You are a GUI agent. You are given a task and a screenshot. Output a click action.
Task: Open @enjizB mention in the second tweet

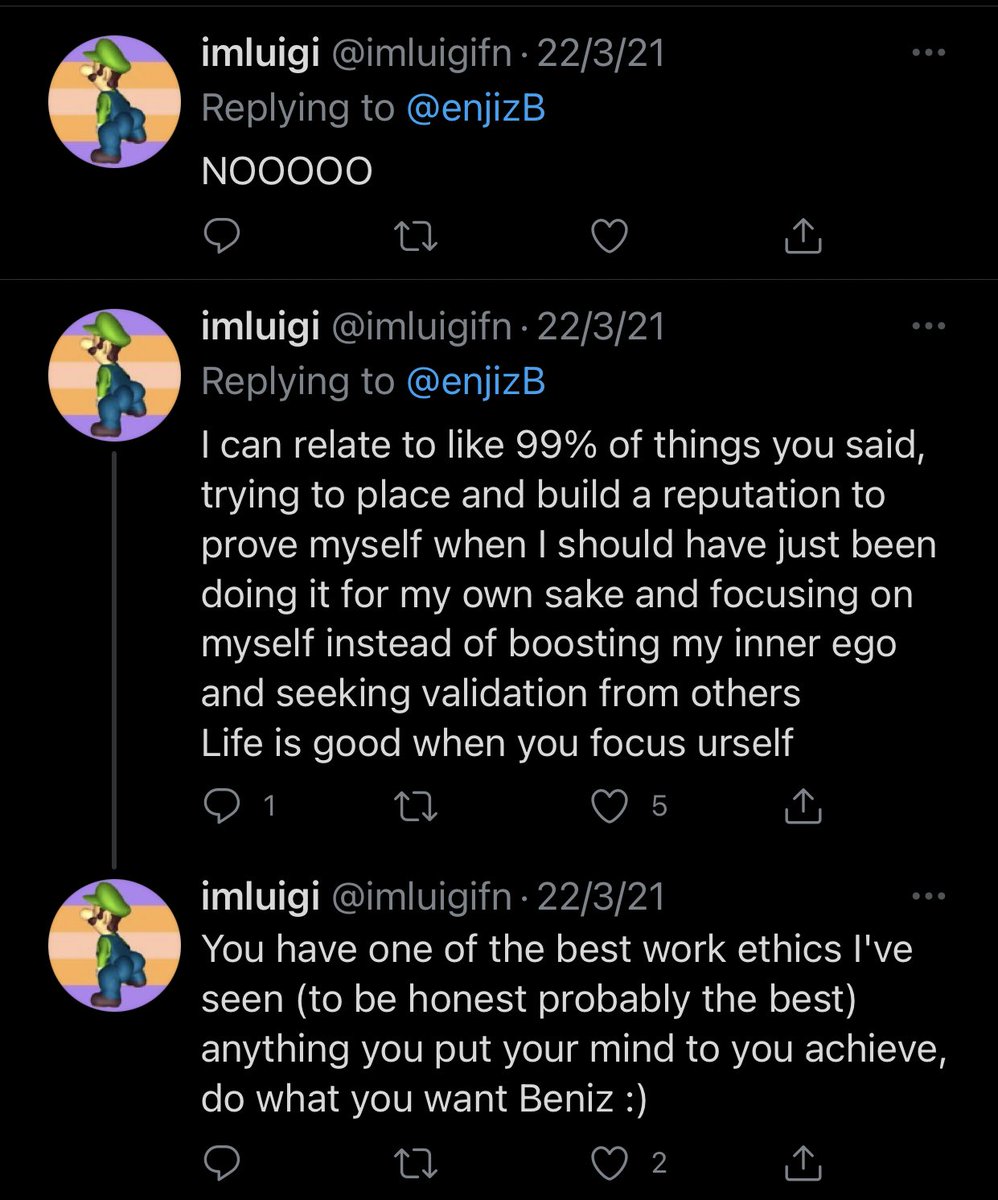(475, 380)
